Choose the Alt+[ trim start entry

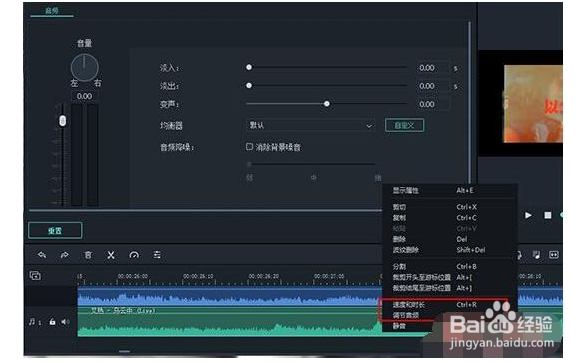[x=449, y=277]
